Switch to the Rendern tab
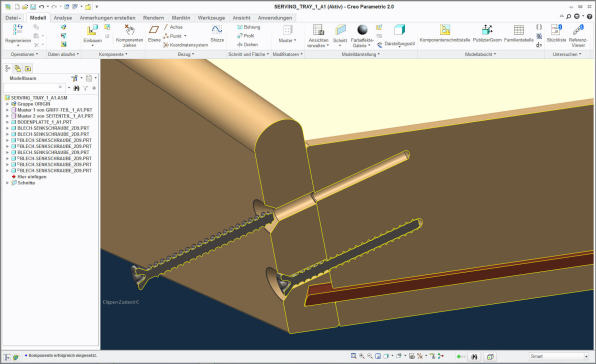This screenshot has height=364, width=596. 153,18
